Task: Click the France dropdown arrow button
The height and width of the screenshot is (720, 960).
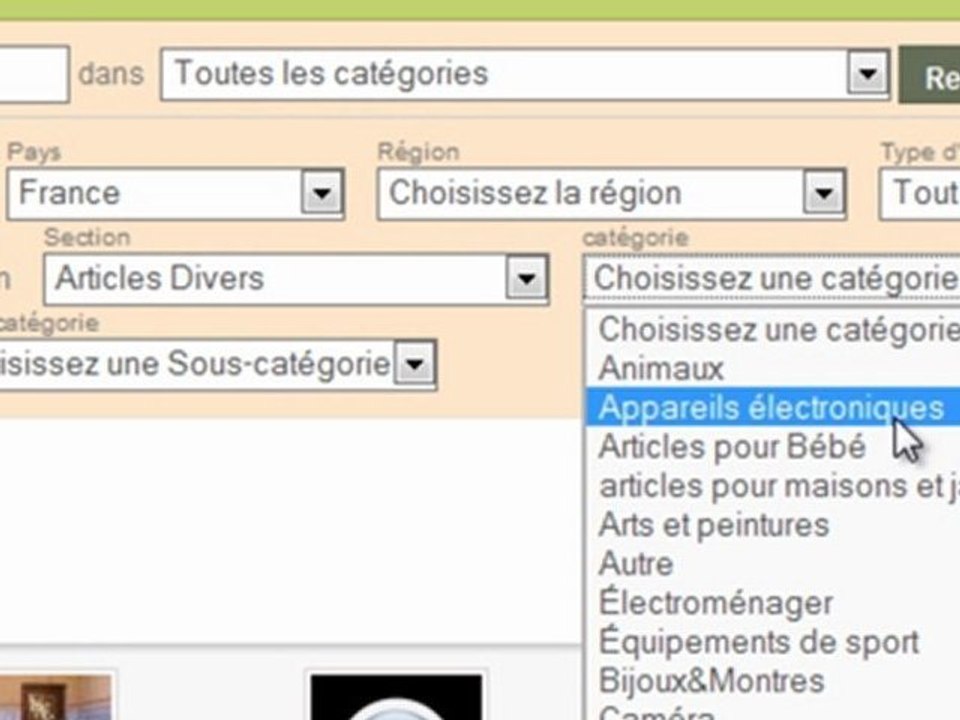Action: click(x=322, y=193)
